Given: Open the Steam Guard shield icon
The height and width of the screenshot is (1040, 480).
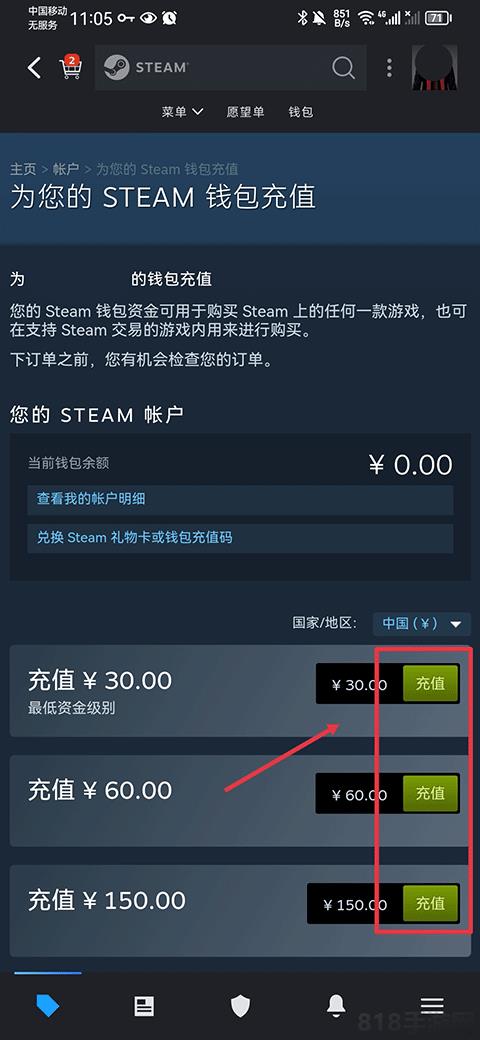Looking at the screenshot, I should point(240,1006).
